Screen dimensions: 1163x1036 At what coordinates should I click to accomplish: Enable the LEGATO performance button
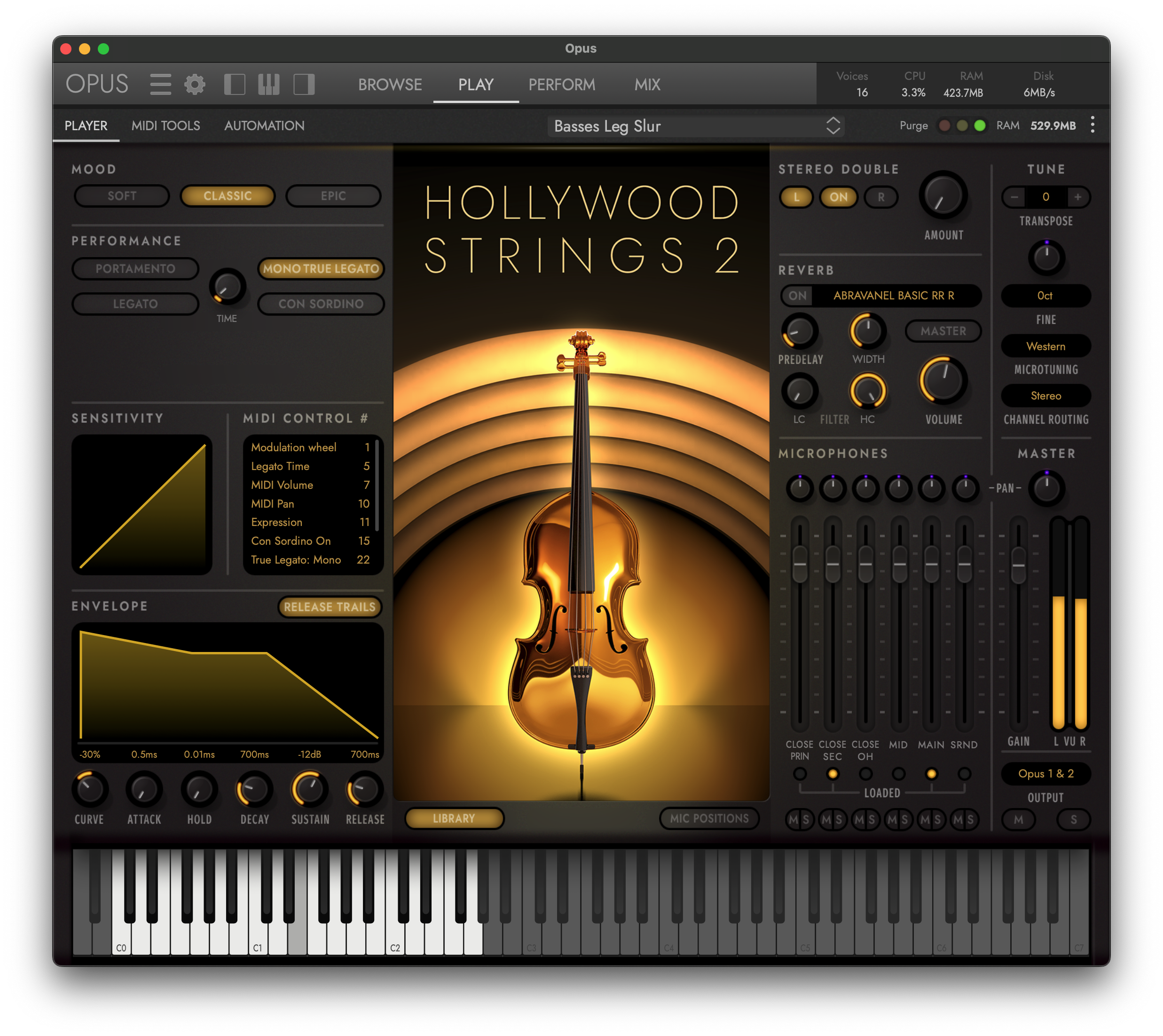tap(135, 304)
